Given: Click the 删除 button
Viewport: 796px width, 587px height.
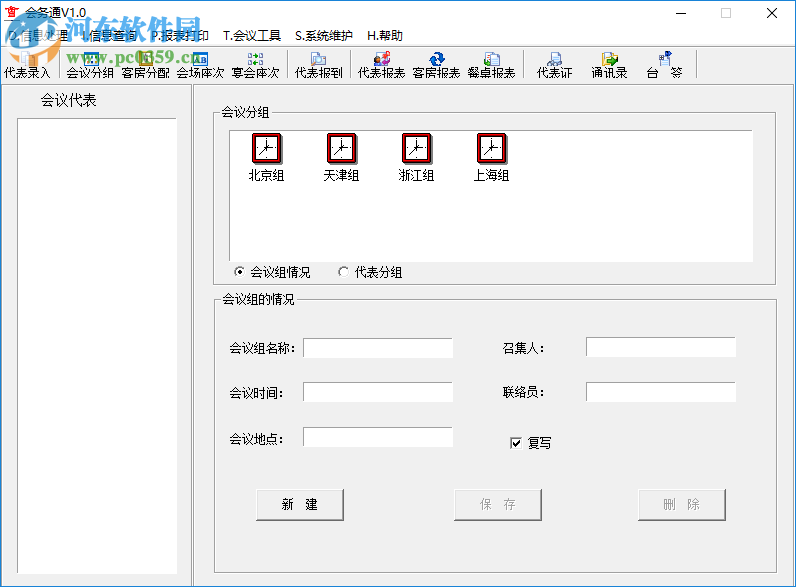Looking at the screenshot, I should coord(682,505).
